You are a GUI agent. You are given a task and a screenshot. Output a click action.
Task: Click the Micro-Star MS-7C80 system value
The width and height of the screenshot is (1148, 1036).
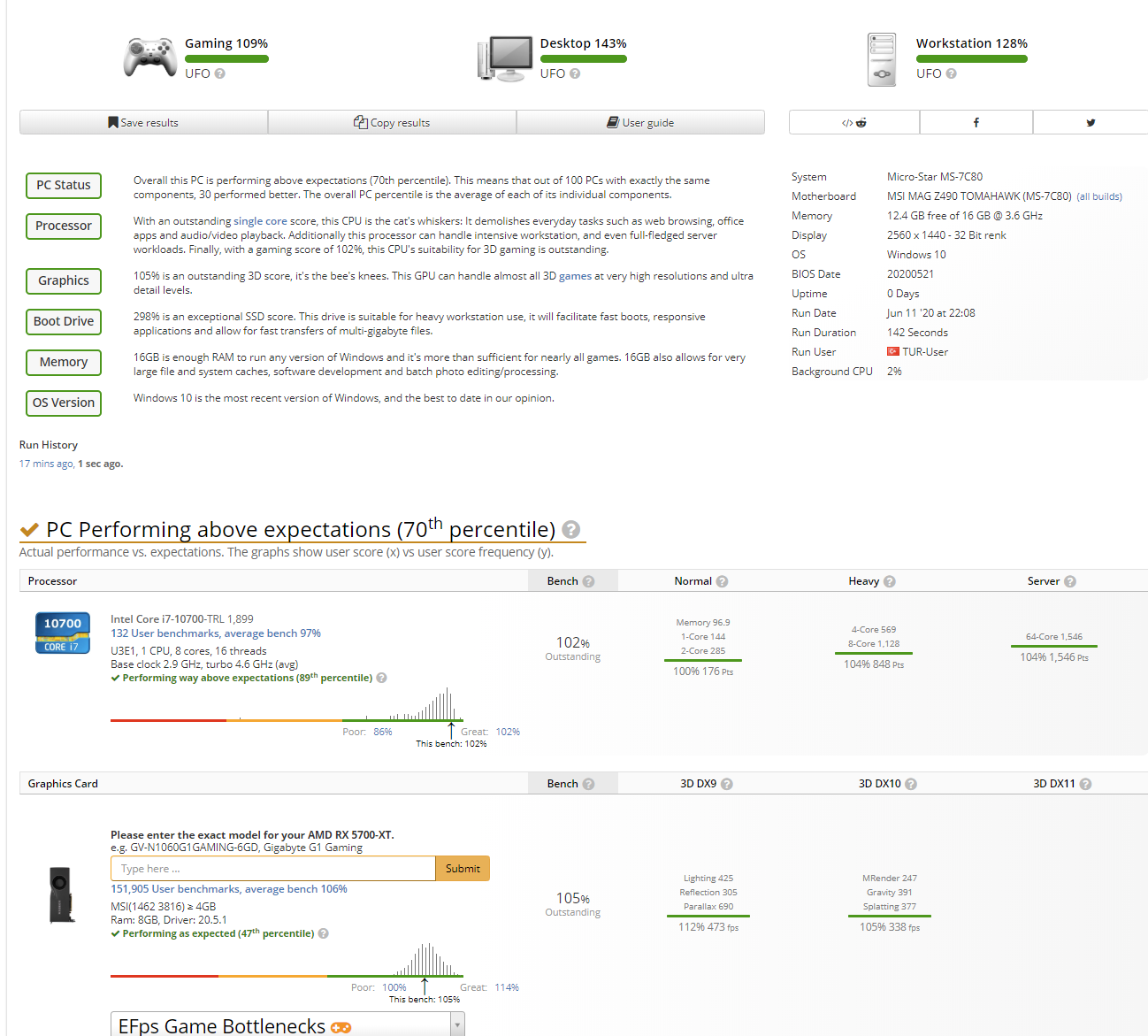(935, 177)
